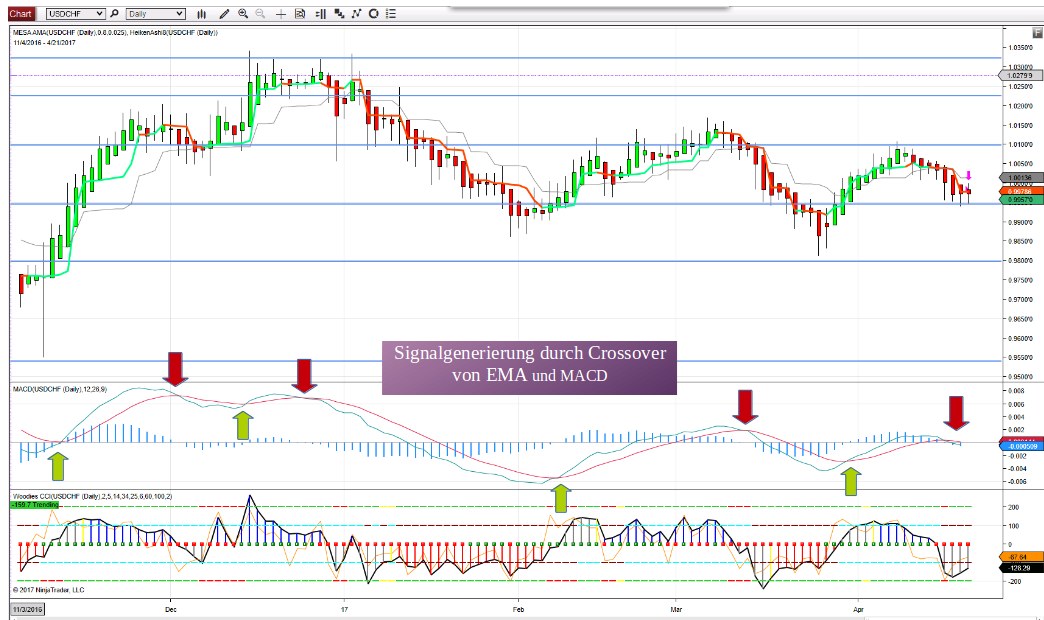
Task: Click the 200 CCI axis label
Action: (x=1013, y=507)
